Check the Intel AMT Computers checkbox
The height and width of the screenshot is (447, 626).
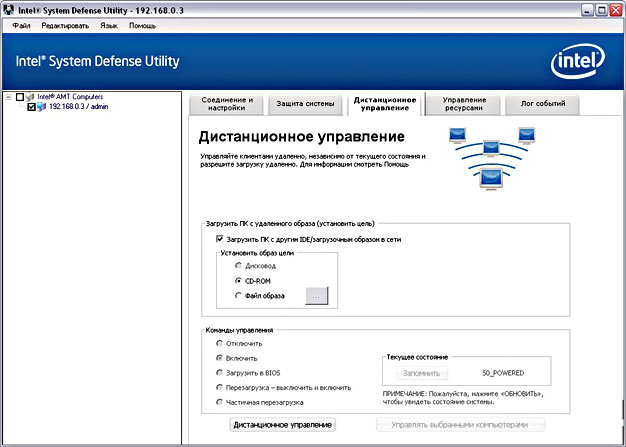point(21,97)
